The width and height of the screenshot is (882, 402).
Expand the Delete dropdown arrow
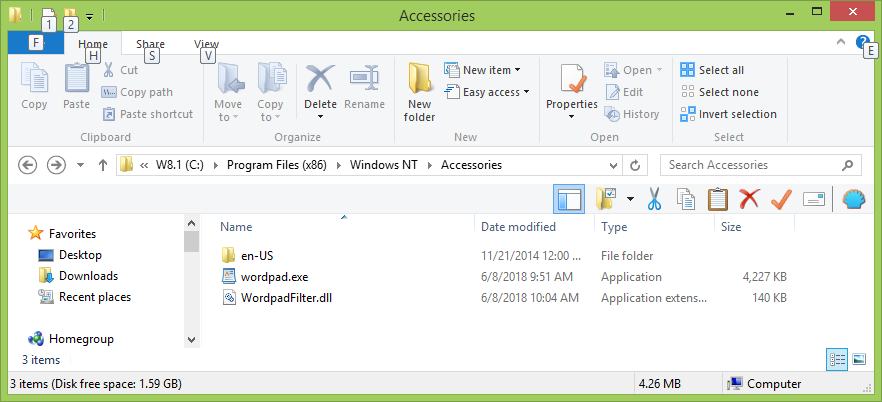pyautogui.click(x=321, y=117)
